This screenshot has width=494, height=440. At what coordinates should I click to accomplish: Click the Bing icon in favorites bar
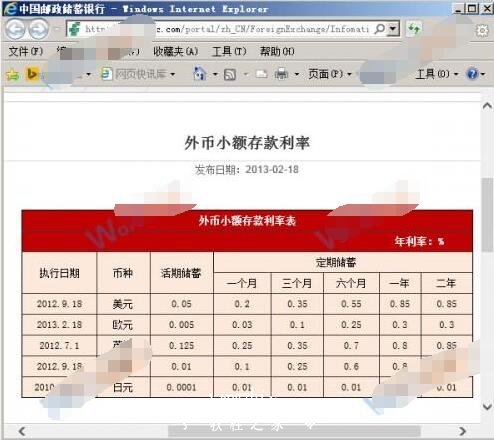point(32,74)
